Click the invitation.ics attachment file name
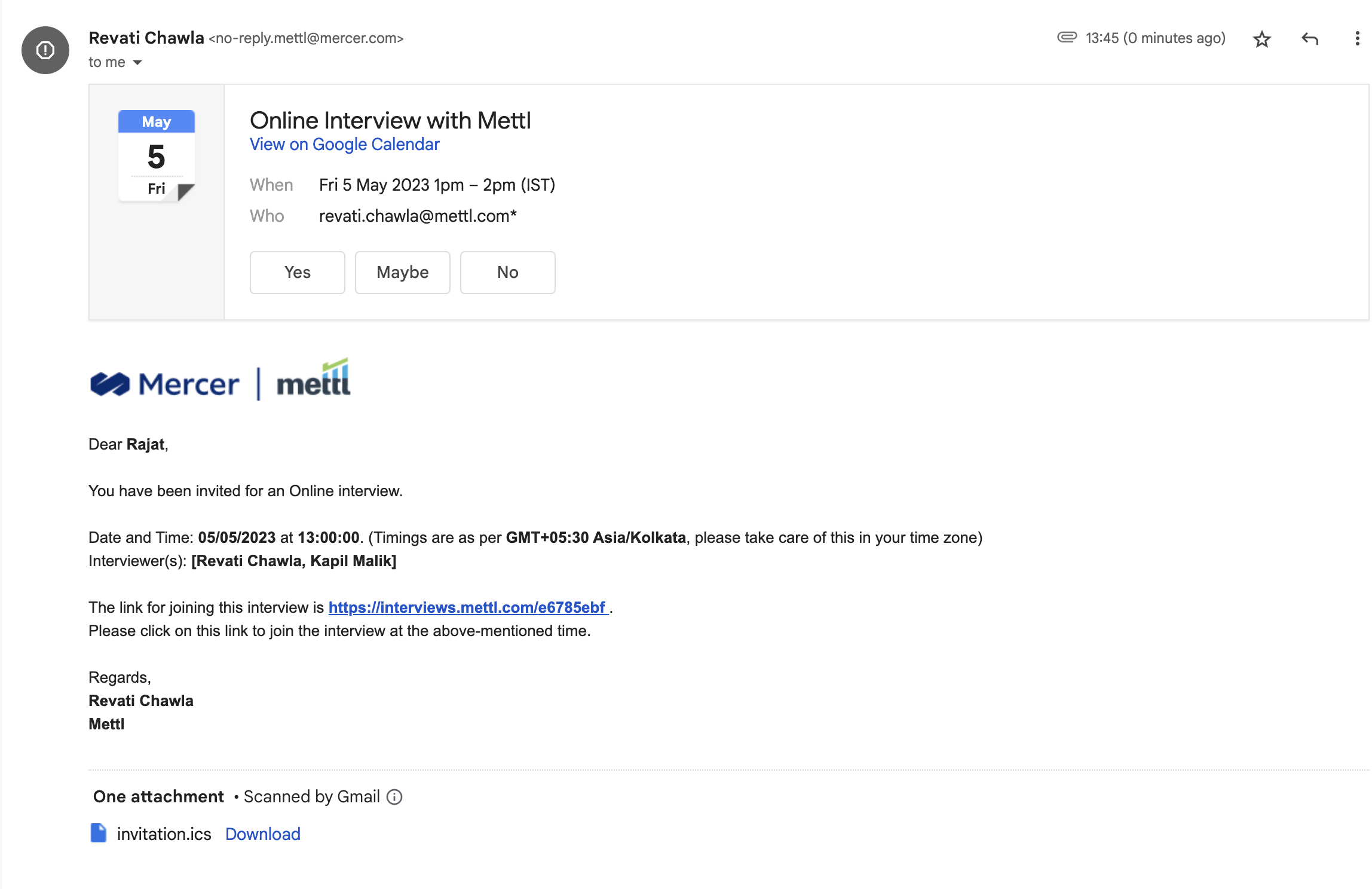1372x889 pixels. click(x=164, y=834)
